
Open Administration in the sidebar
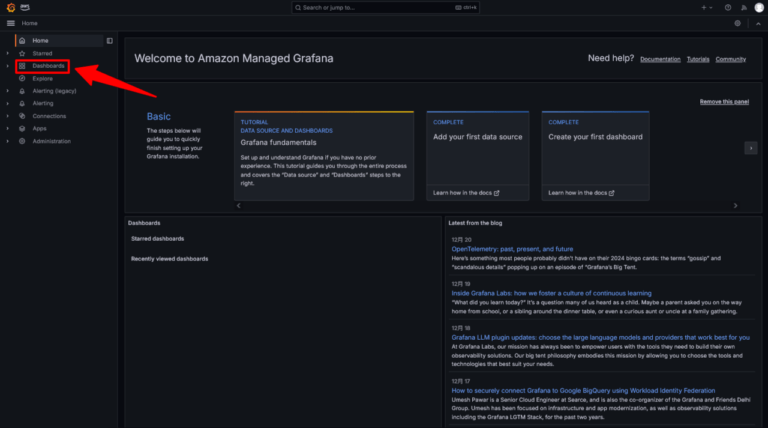tap(51, 141)
